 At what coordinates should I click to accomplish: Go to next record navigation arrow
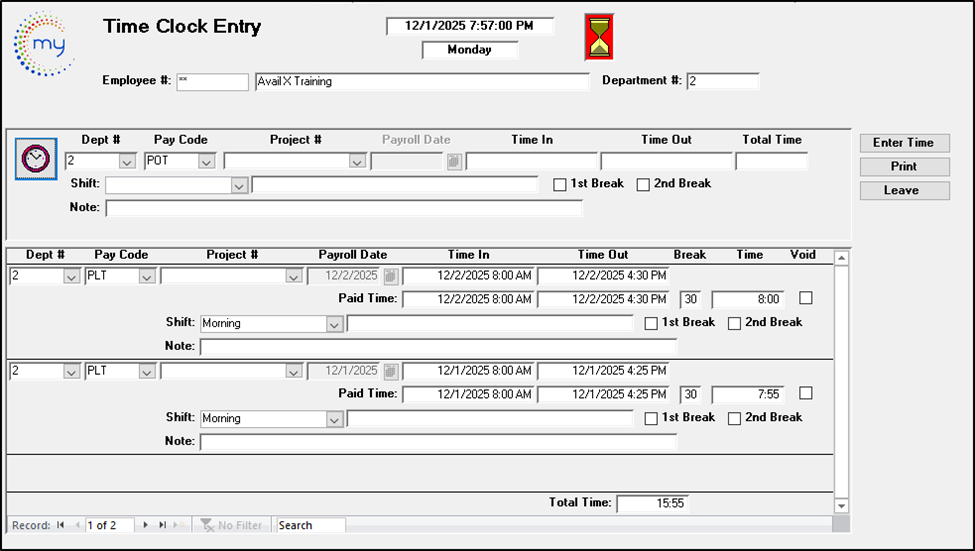point(146,525)
